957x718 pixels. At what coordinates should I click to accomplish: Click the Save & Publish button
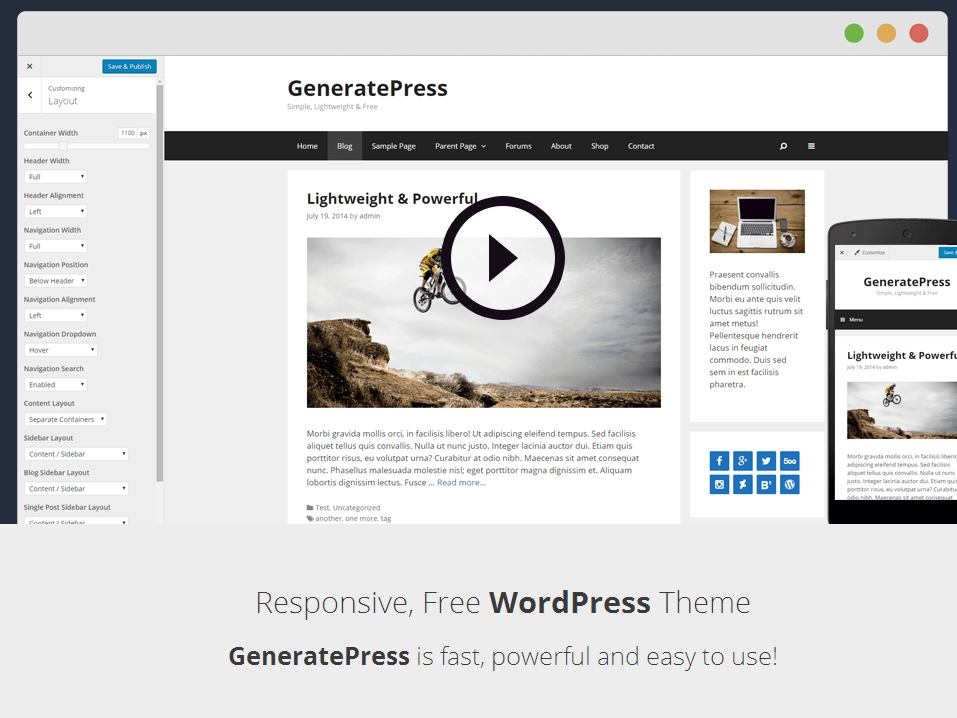pos(129,67)
